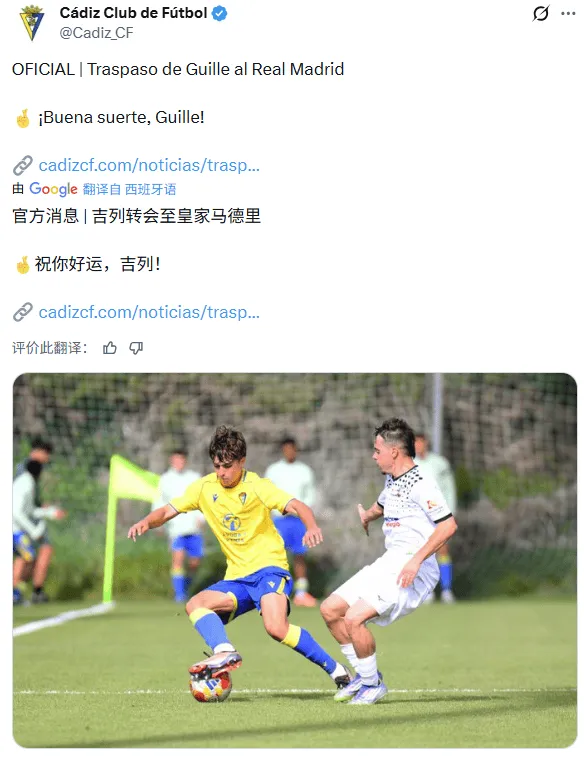Click the '翻译自 西班牙语' translation label
584x761 pixels.
click(x=129, y=189)
